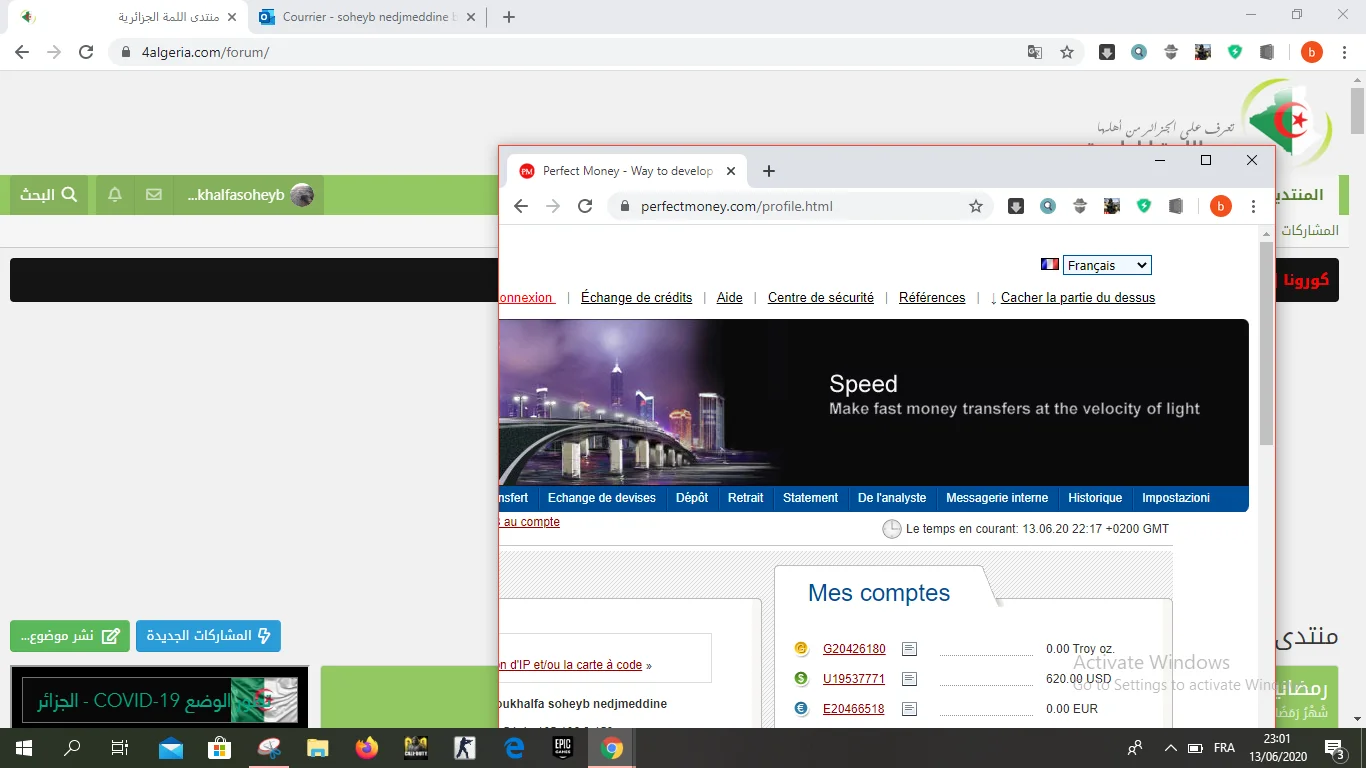Screen dimensions: 1366x768
Task: Click the hat-and-glasses extension in the 4algeria window
Action: (1171, 52)
